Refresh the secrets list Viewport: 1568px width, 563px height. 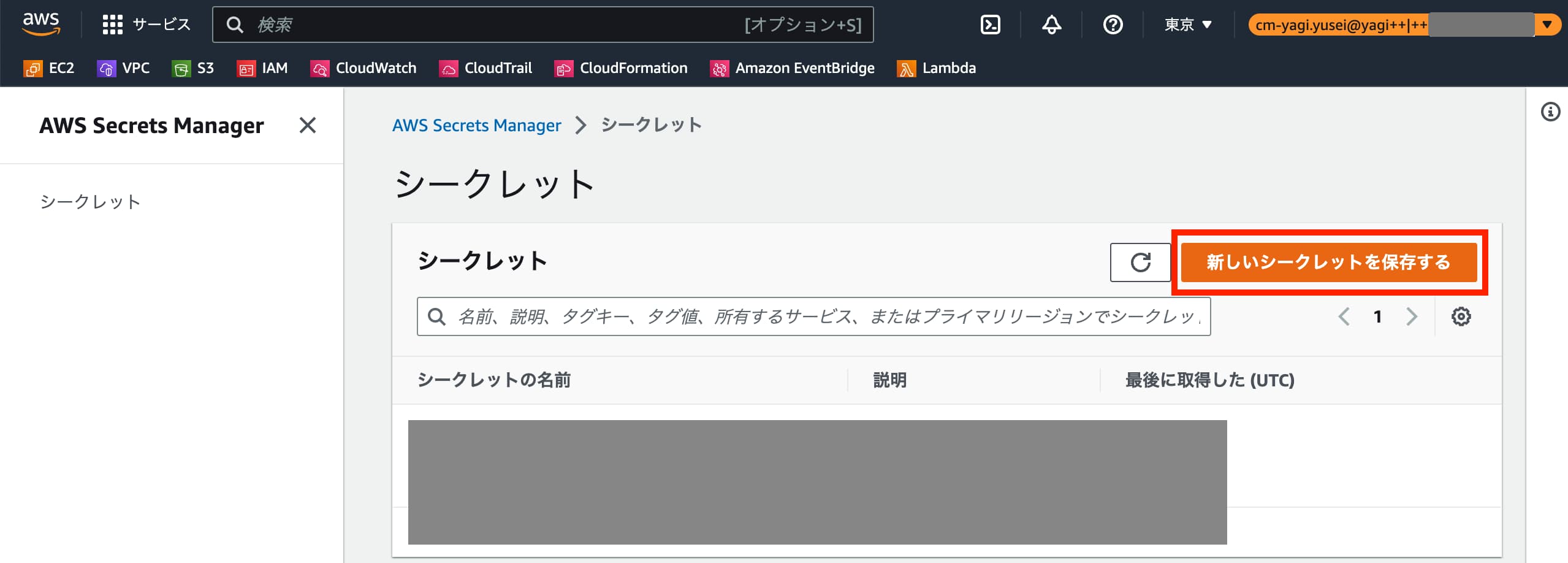point(1140,262)
